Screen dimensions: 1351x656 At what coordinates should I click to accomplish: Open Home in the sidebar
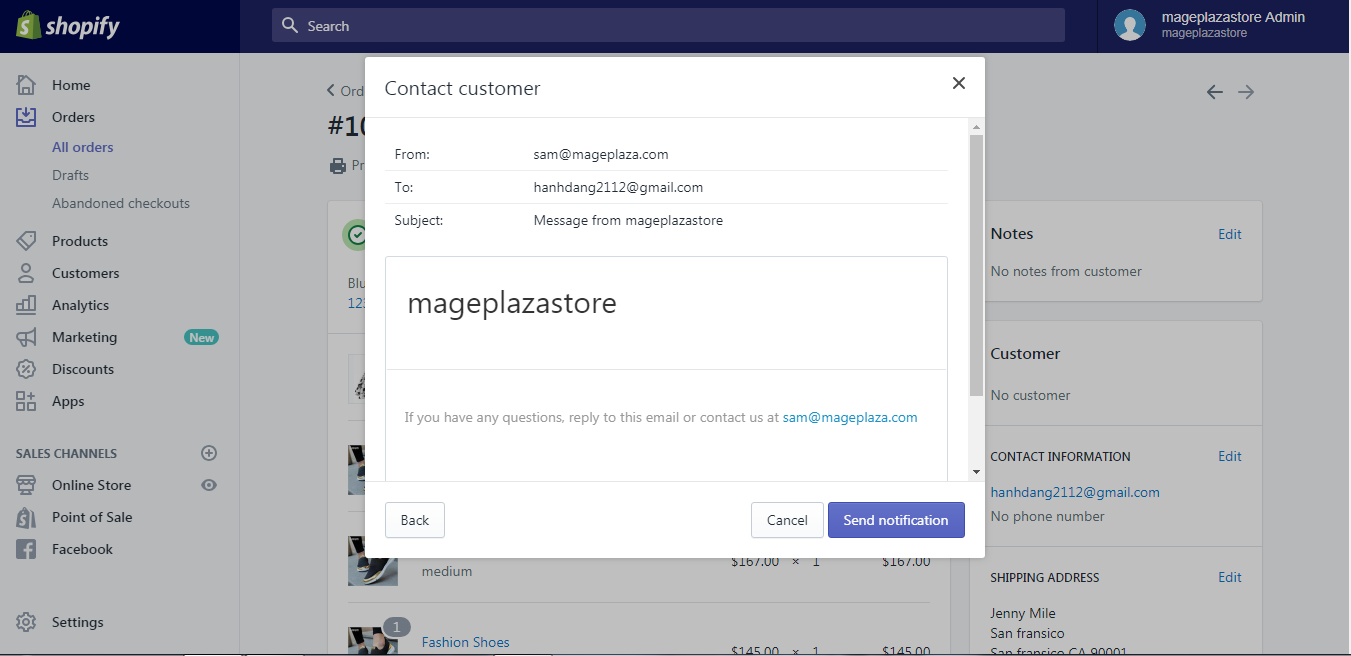[71, 85]
